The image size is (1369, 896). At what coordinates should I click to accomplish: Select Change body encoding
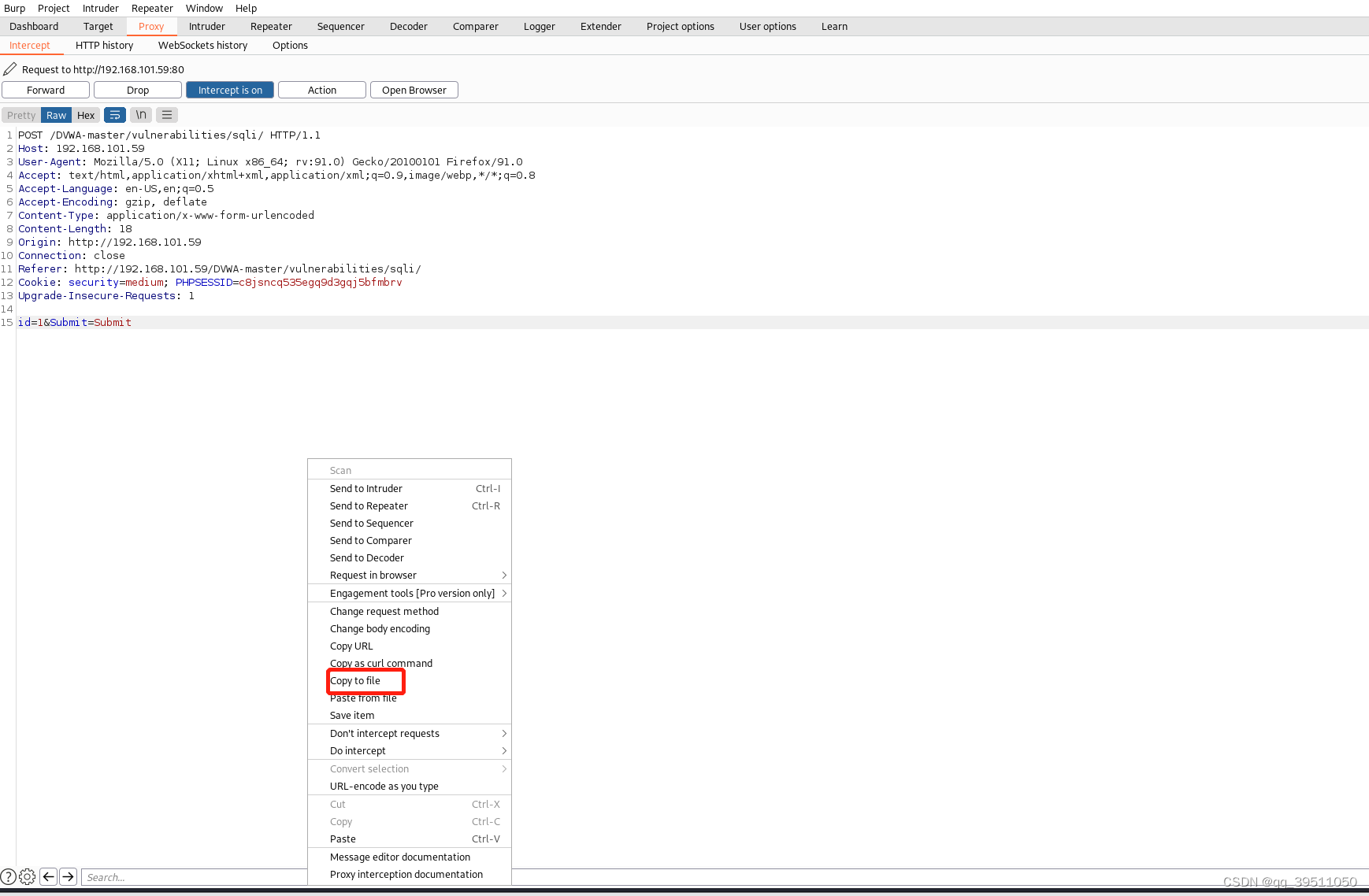pos(410,629)
